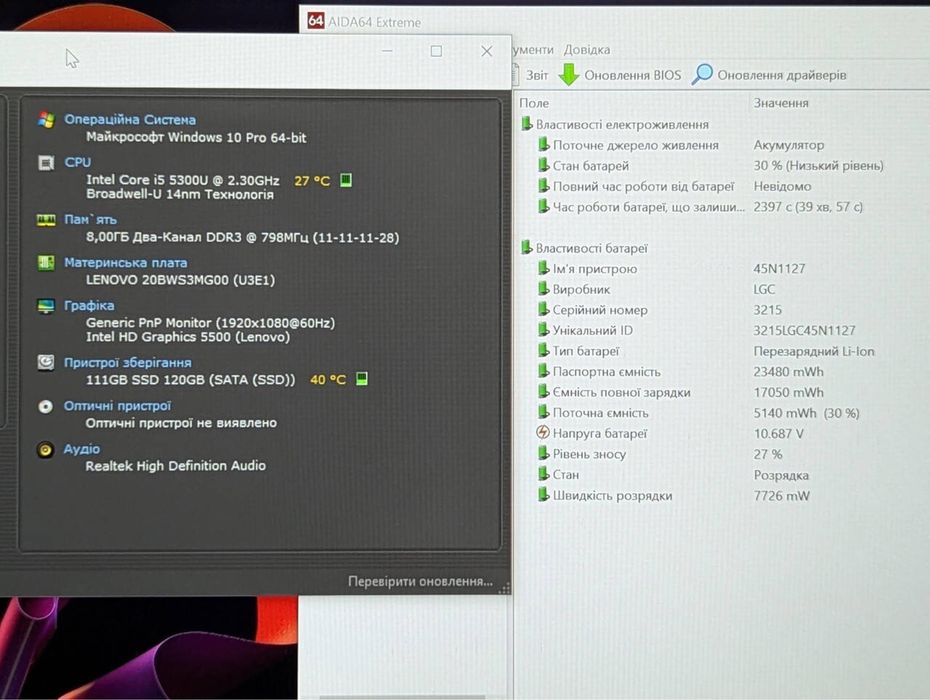Click the value 23480 mWh
The width and height of the screenshot is (930, 700).
(x=788, y=371)
